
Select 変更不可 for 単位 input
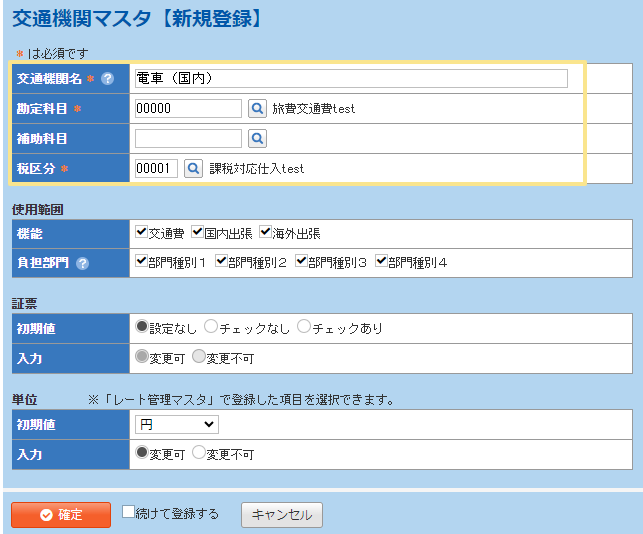coord(198,453)
